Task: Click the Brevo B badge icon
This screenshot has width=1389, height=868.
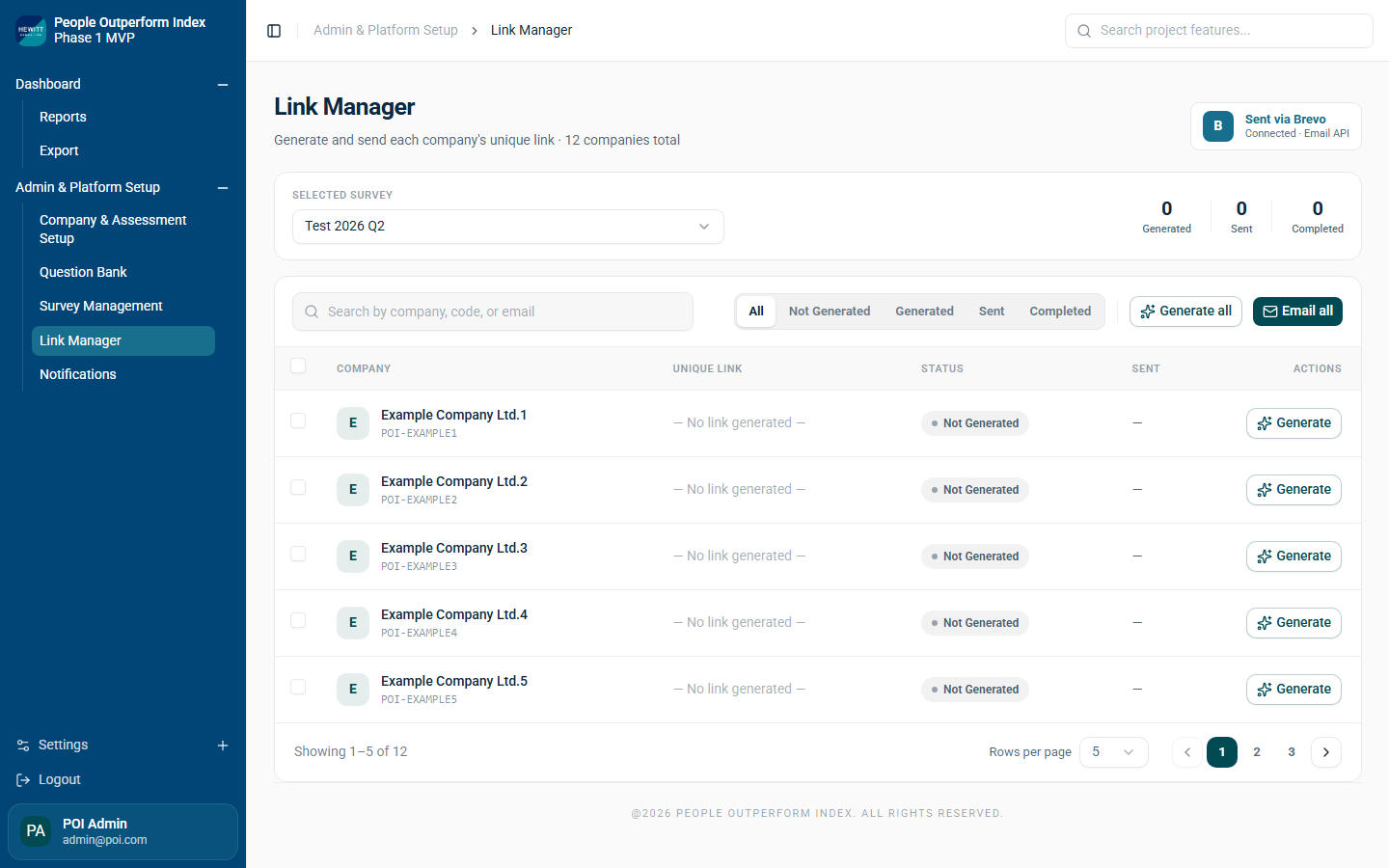Action: (x=1218, y=126)
